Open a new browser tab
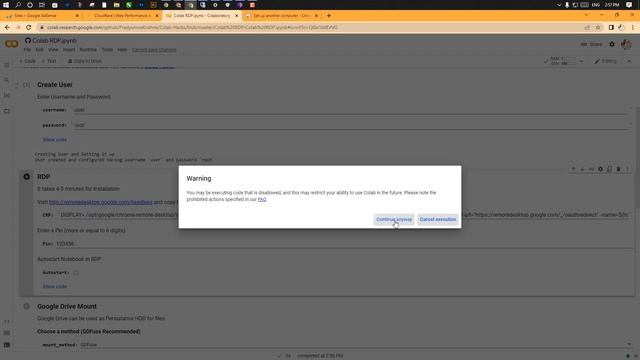This screenshot has height=360, width=640. (329, 16)
